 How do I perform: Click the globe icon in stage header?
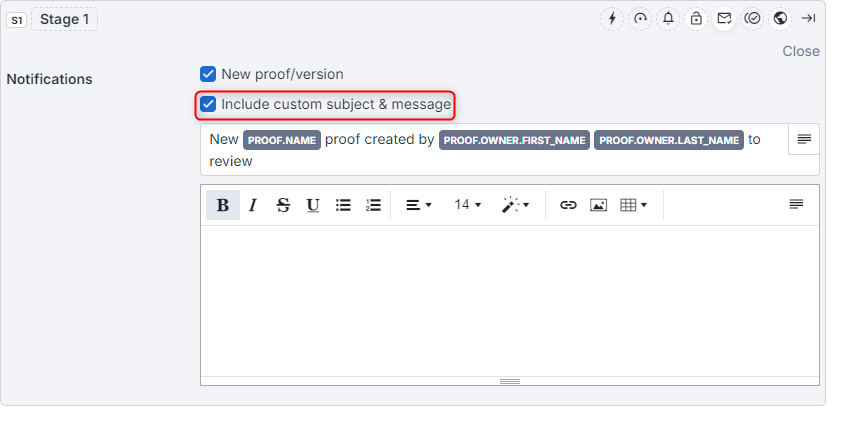(x=780, y=19)
